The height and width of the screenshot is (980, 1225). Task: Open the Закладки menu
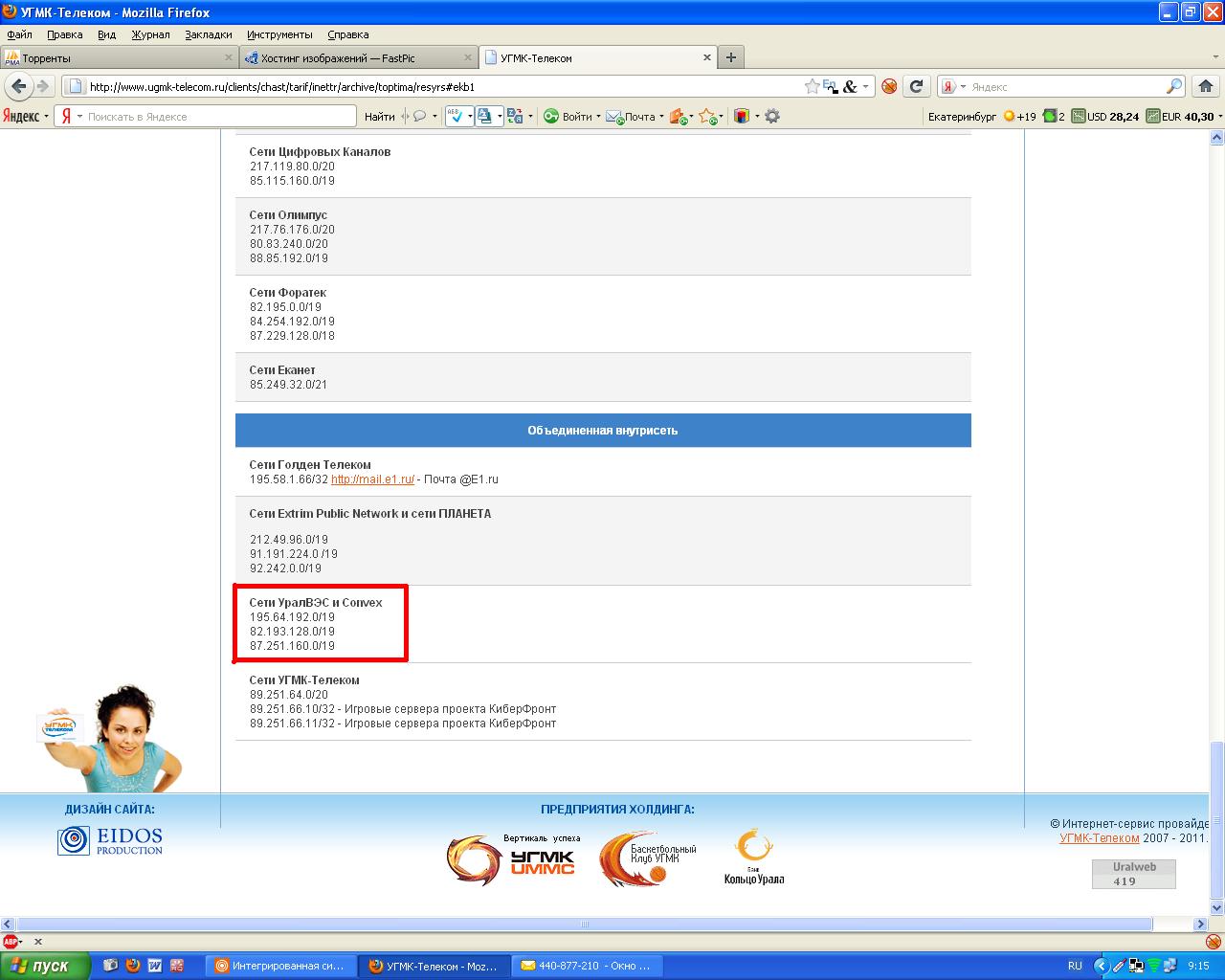click(x=208, y=34)
